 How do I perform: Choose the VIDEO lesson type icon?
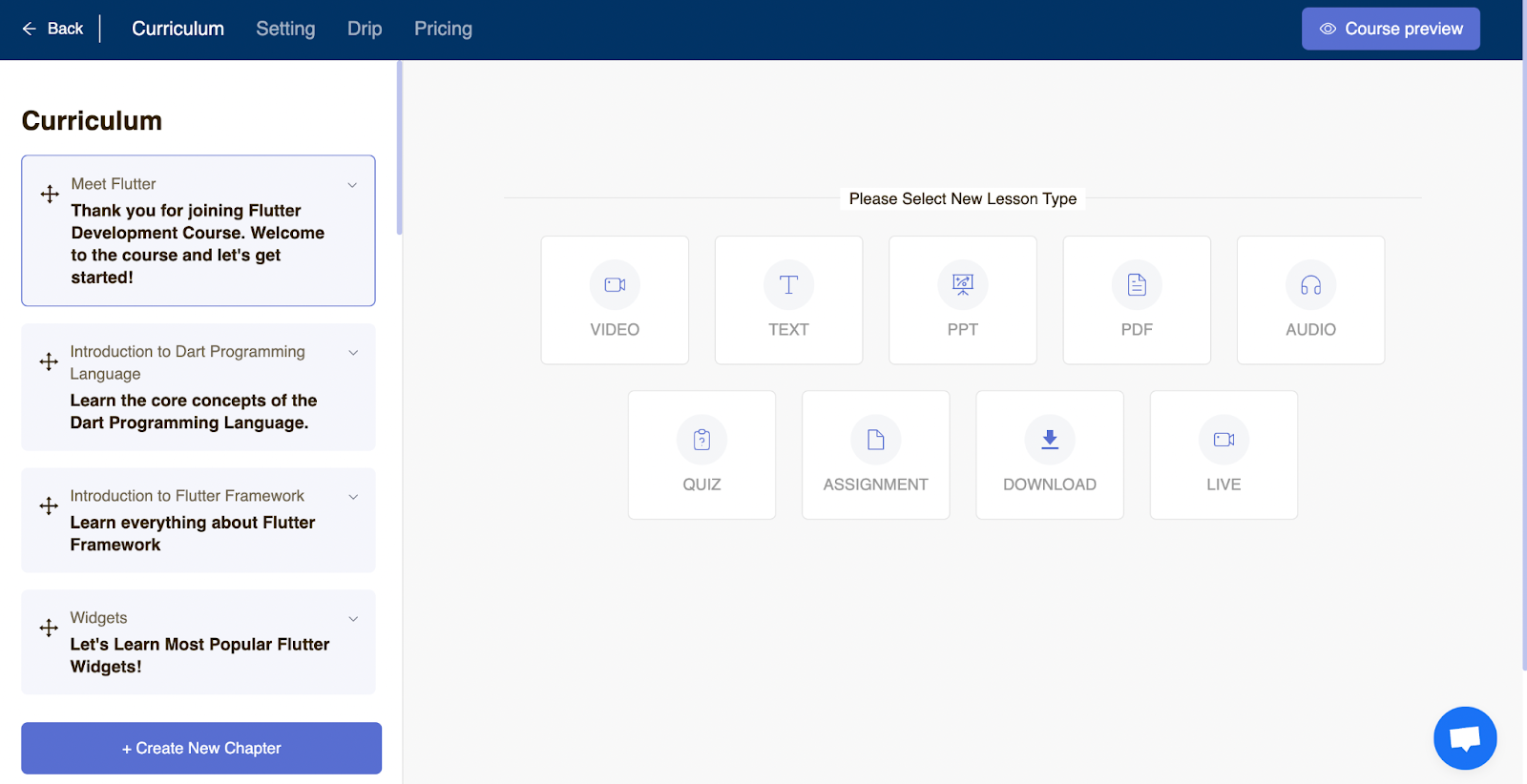(615, 284)
